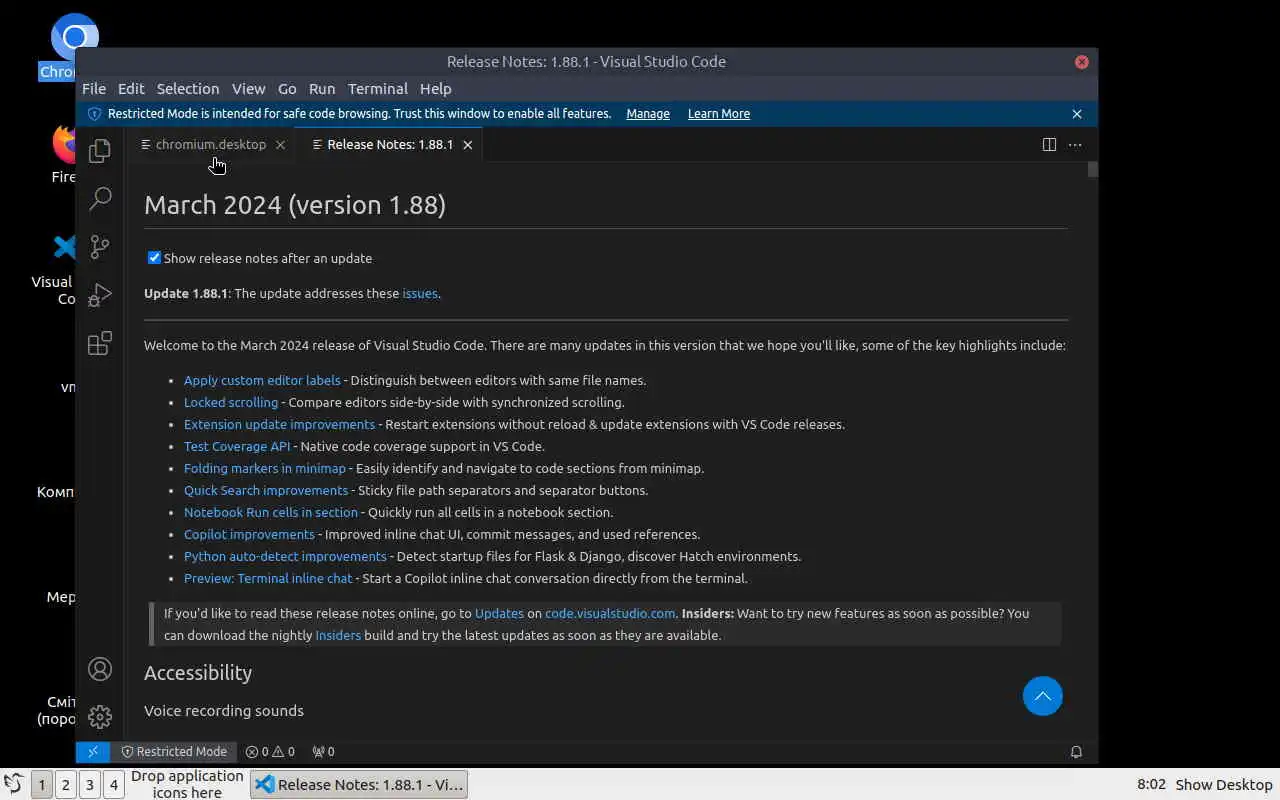Switch to the Release Notes: 1.88.1 tab
This screenshot has height=800, width=1280.
click(x=390, y=144)
